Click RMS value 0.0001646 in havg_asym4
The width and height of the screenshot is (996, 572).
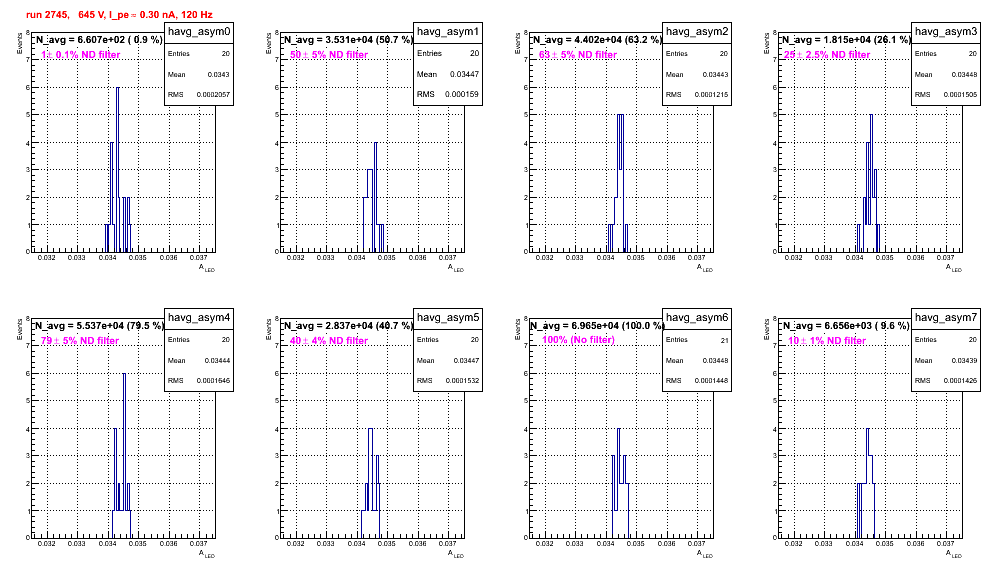pos(213,381)
